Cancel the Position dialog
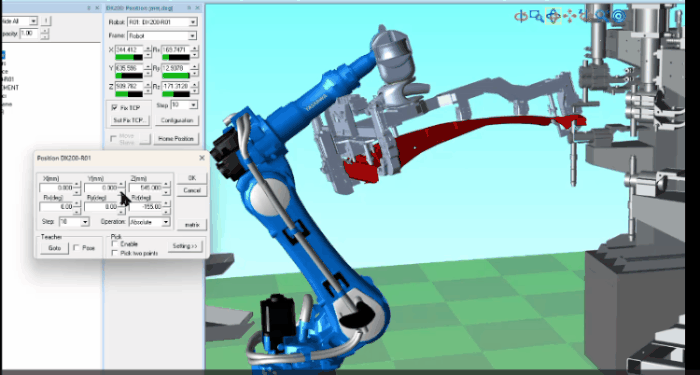This screenshot has height=375, width=700. (x=192, y=191)
